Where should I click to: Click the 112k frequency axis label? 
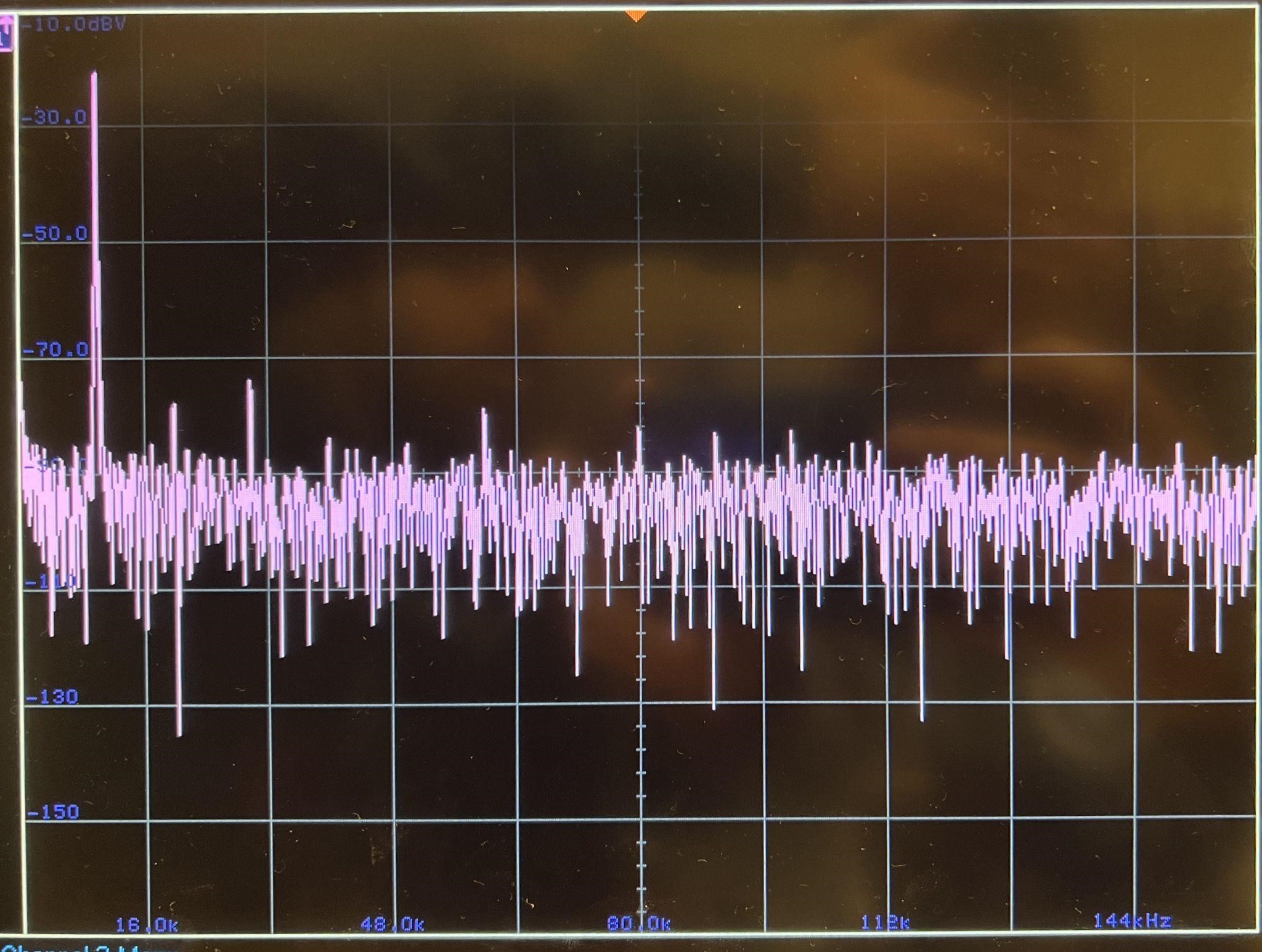click(x=885, y=922)
